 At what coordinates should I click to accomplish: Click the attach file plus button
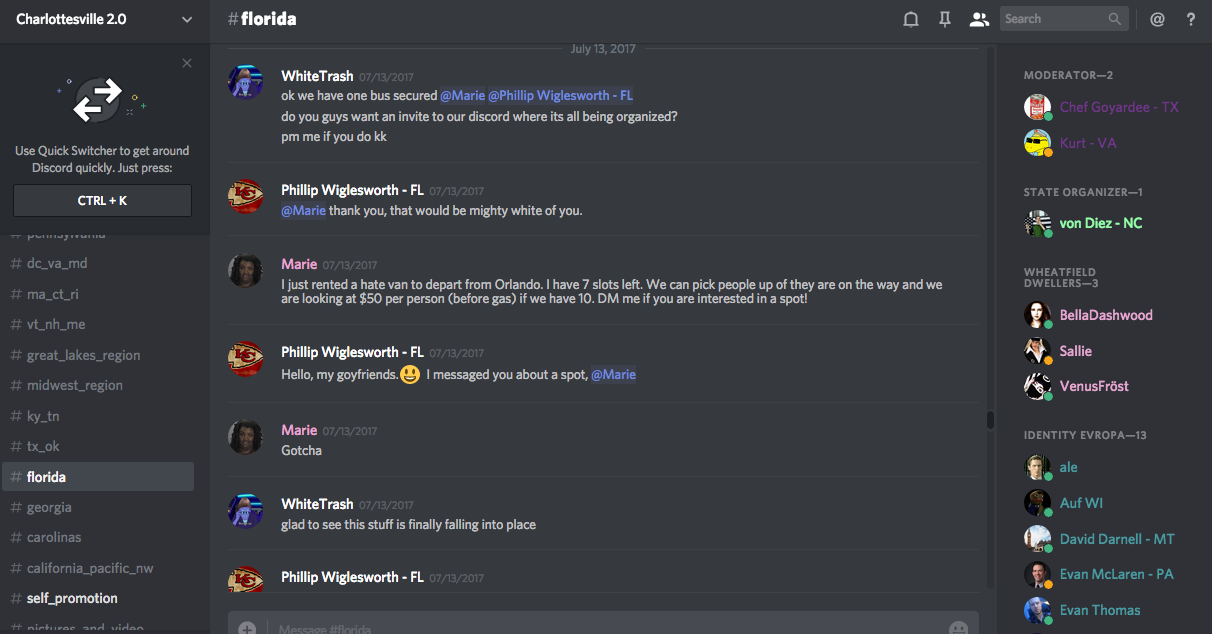[247, 628]
